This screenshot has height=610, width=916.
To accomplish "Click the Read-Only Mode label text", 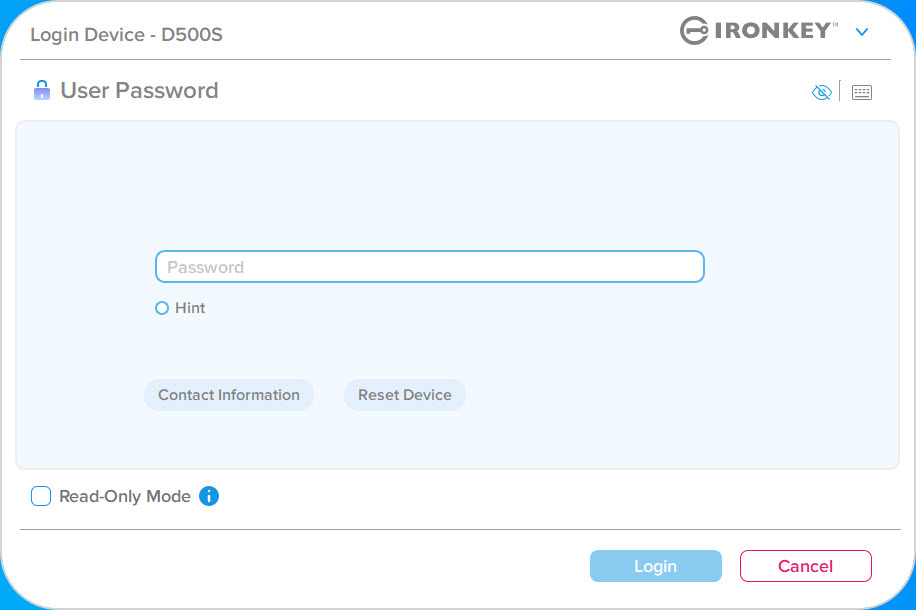I will click(x=124, y=496).
